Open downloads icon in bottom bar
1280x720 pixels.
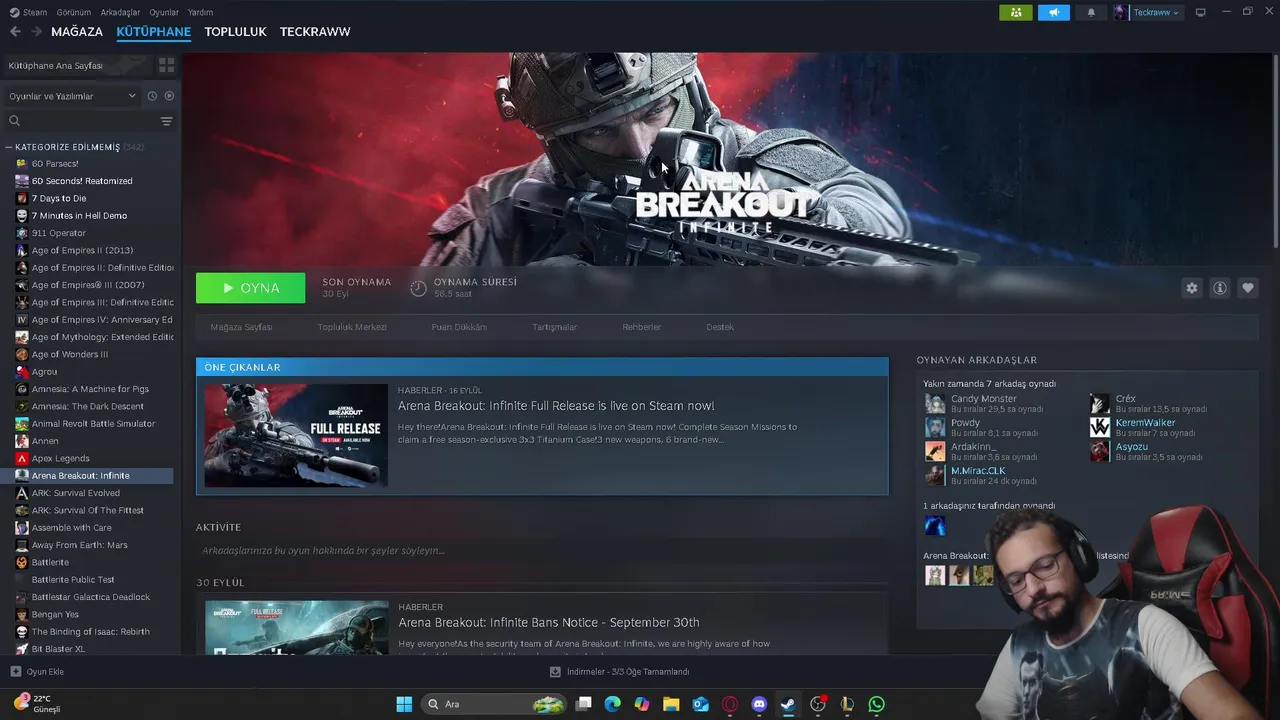tap(555, 672)
